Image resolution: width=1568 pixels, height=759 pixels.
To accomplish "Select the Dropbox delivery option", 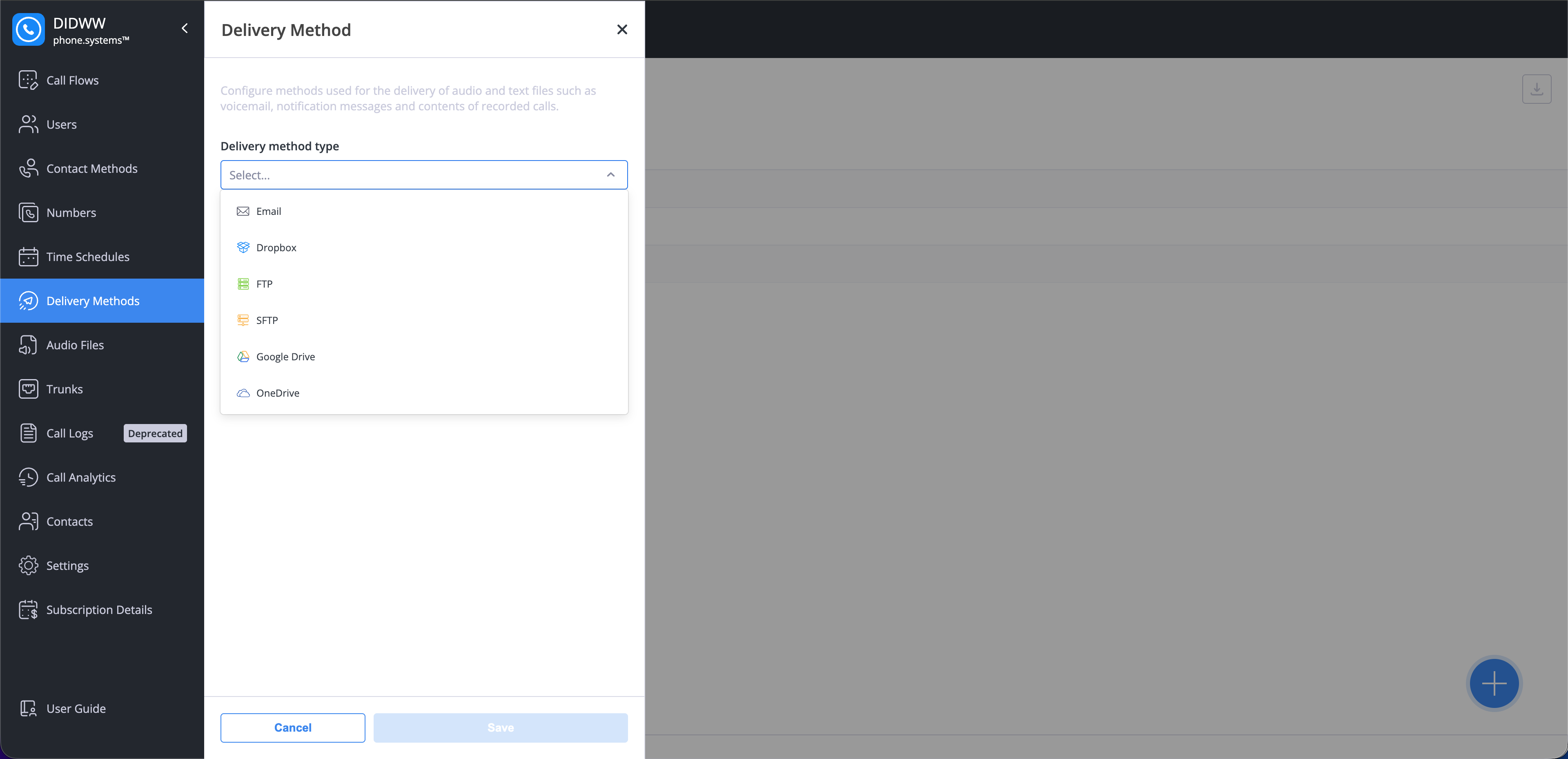I will coord(276,248).
